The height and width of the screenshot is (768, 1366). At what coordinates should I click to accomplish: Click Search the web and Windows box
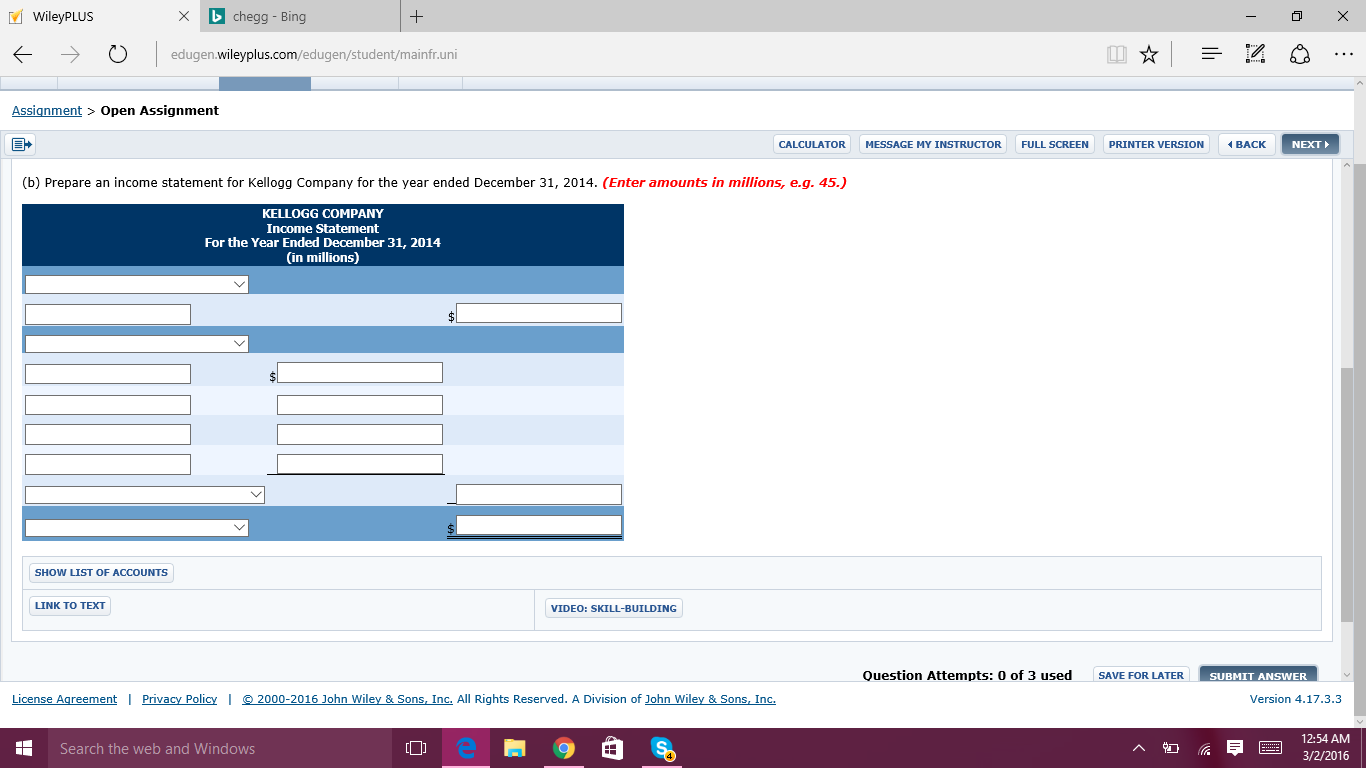pos(220,748)
